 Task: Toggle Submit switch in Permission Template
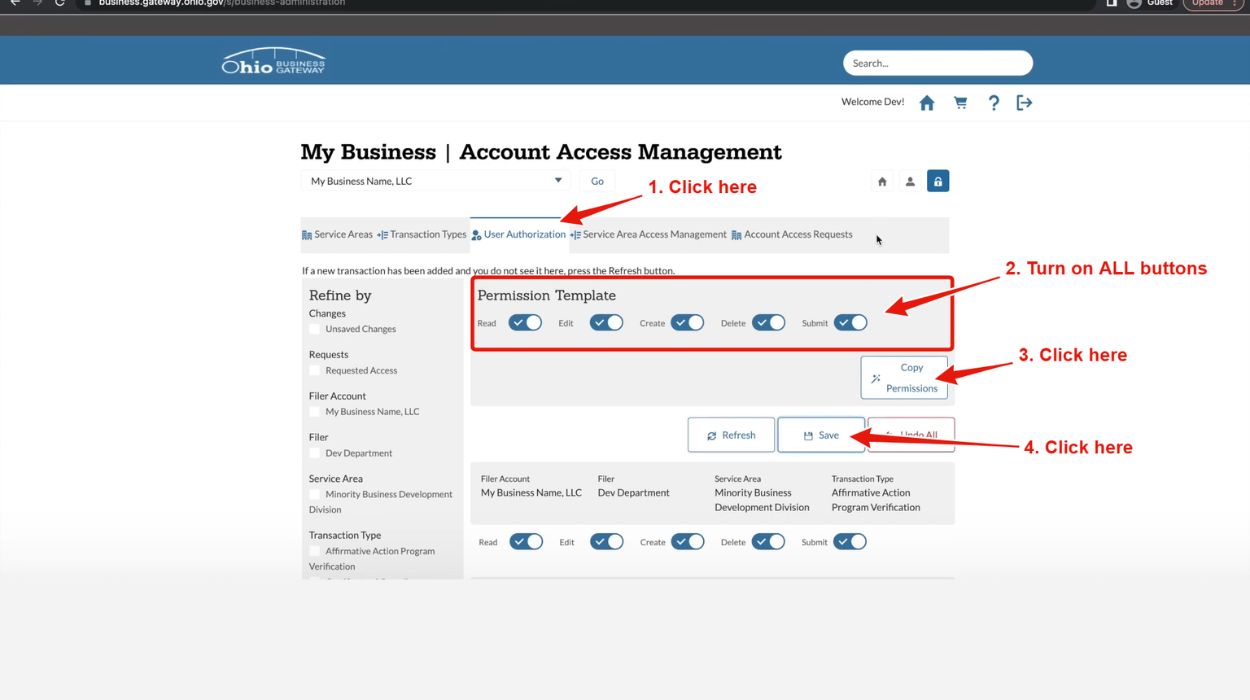pyautogui.click(x=850, y=323)
